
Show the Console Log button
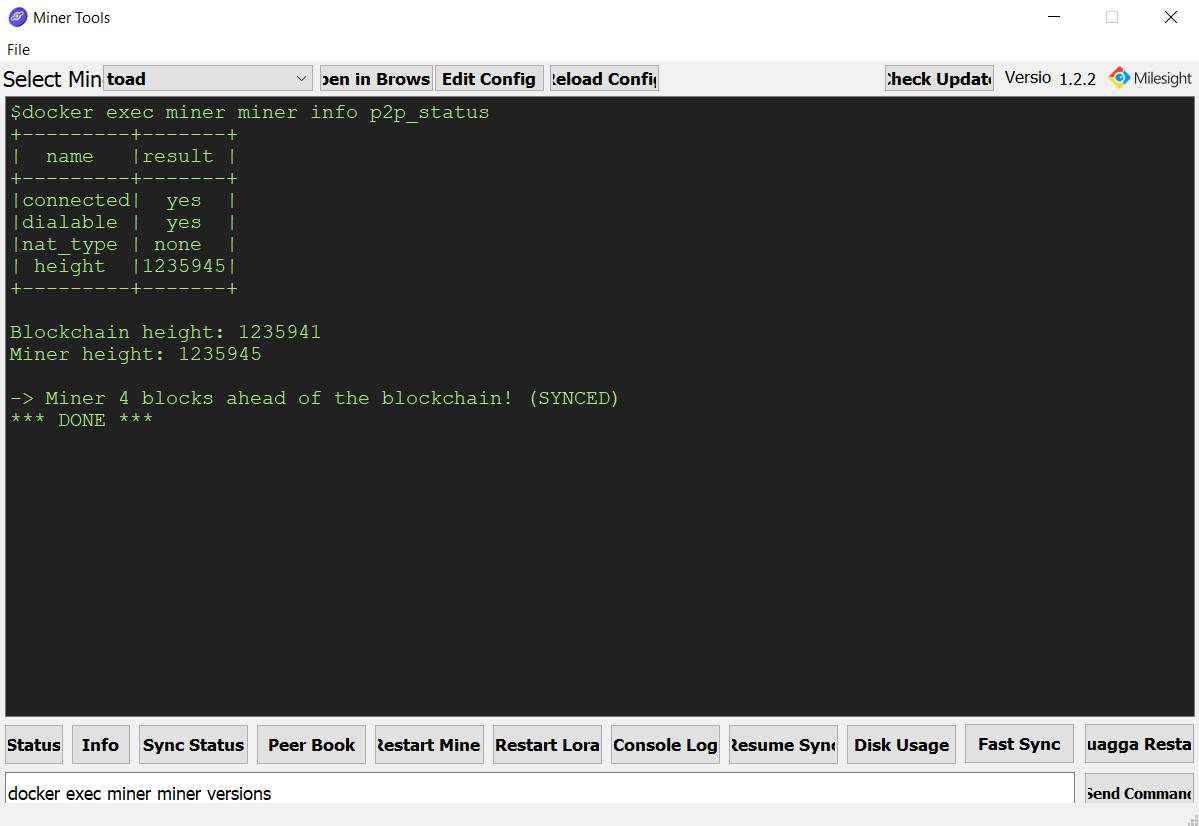(x=665, y=745)
